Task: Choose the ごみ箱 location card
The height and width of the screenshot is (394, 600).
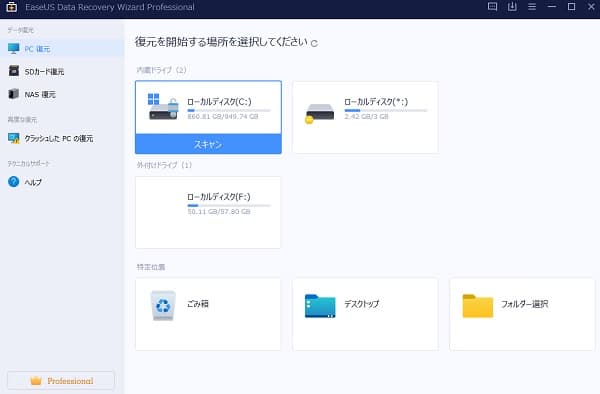Action: 208,314
